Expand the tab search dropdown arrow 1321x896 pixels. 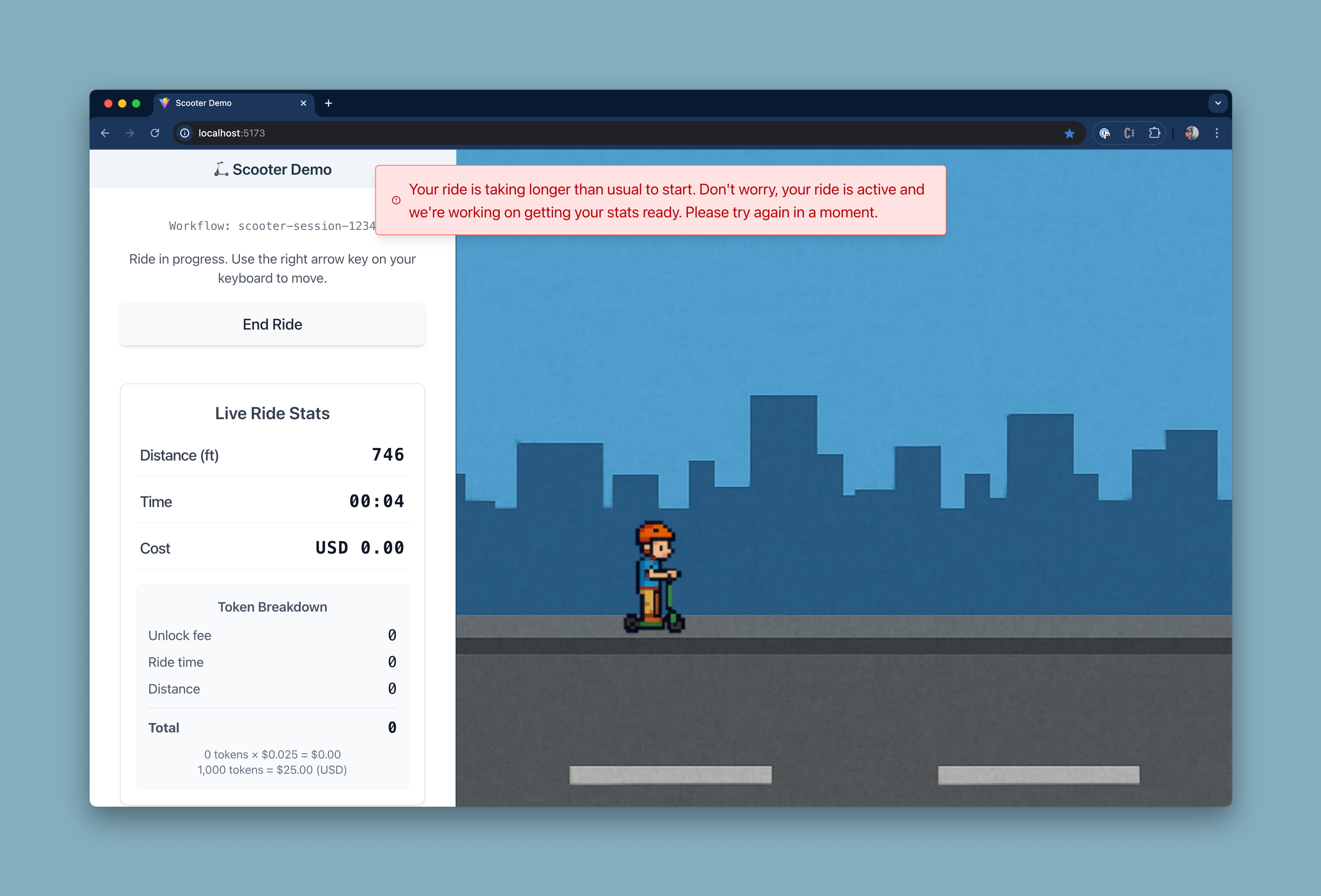[x=1218, y=103]
